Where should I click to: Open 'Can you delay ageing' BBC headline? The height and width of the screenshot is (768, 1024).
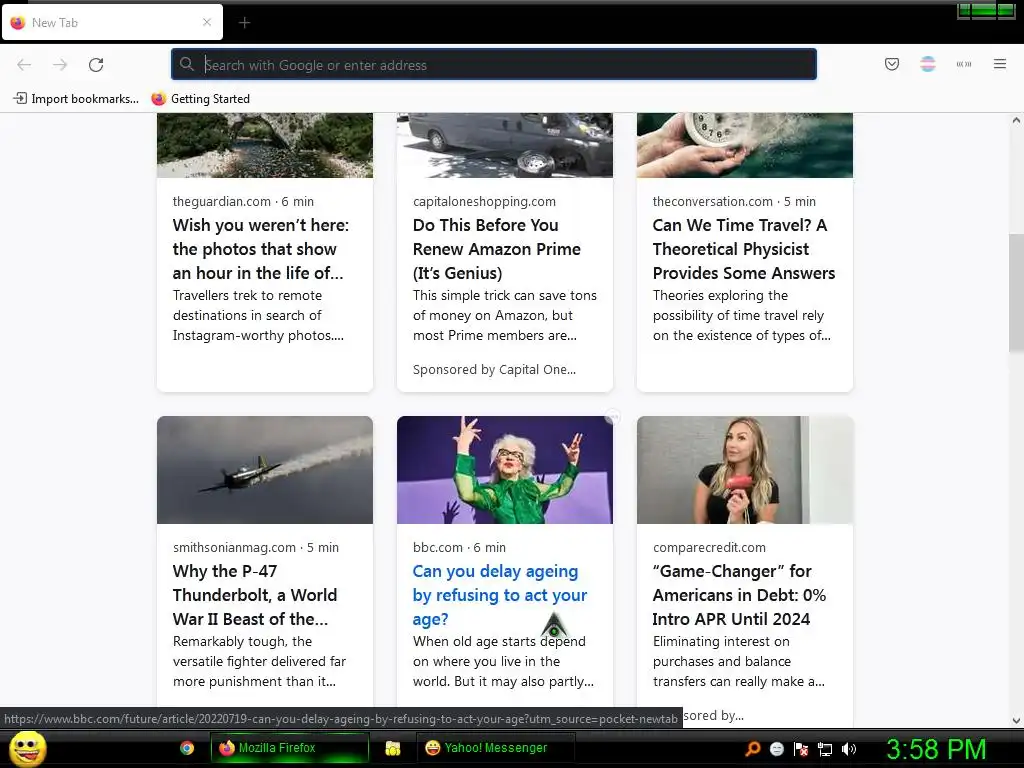[x=500, y=595]
